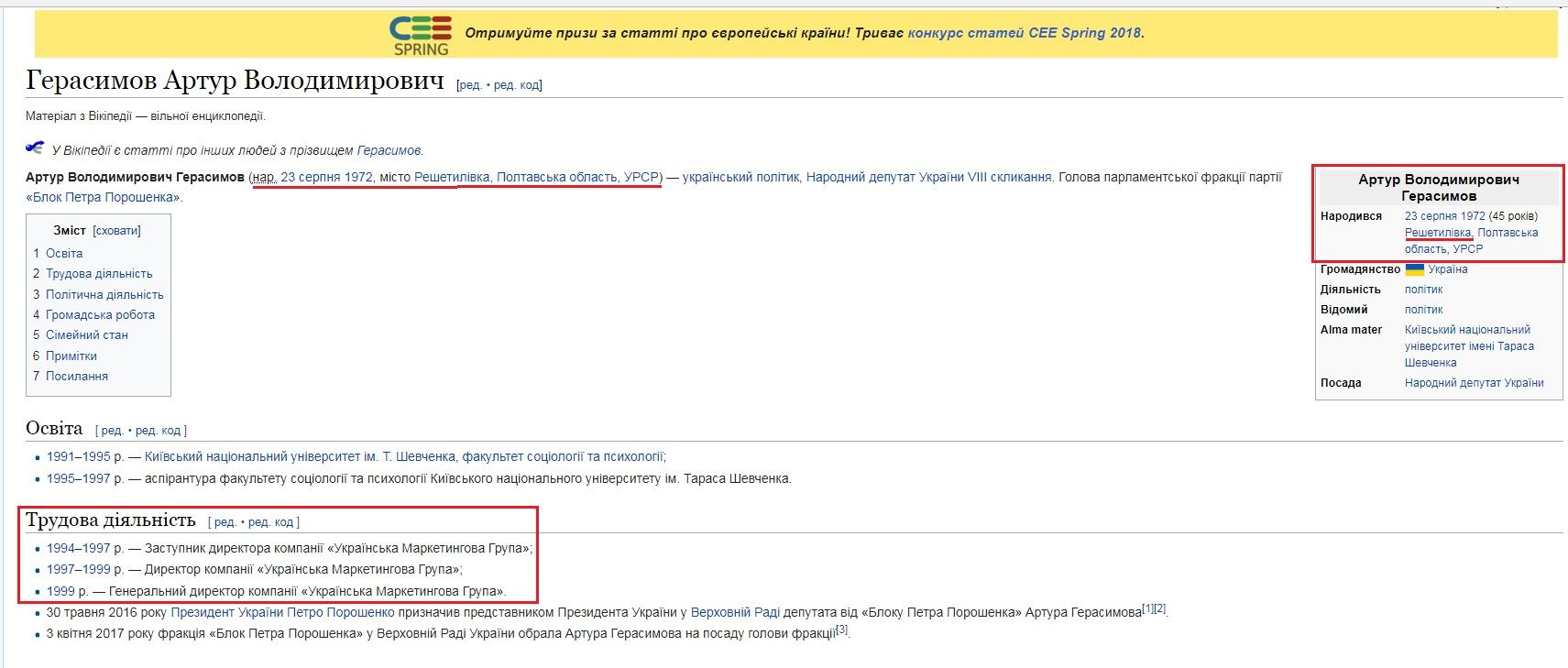Open «Громадська робота» contents entry

[100, 314]
